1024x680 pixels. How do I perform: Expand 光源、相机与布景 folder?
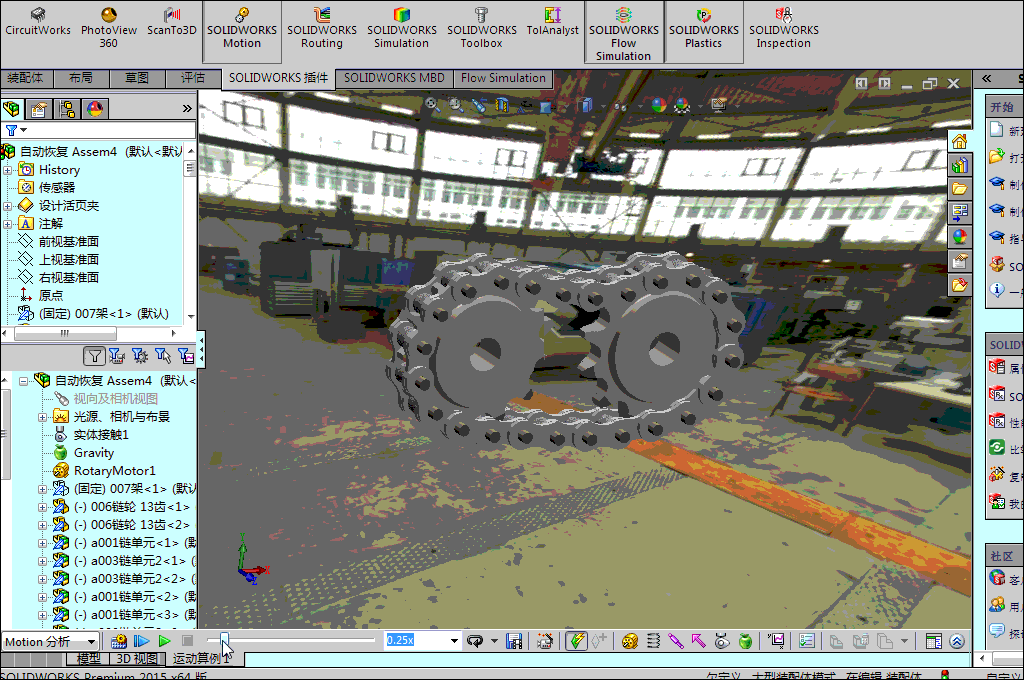click(42, 417)
